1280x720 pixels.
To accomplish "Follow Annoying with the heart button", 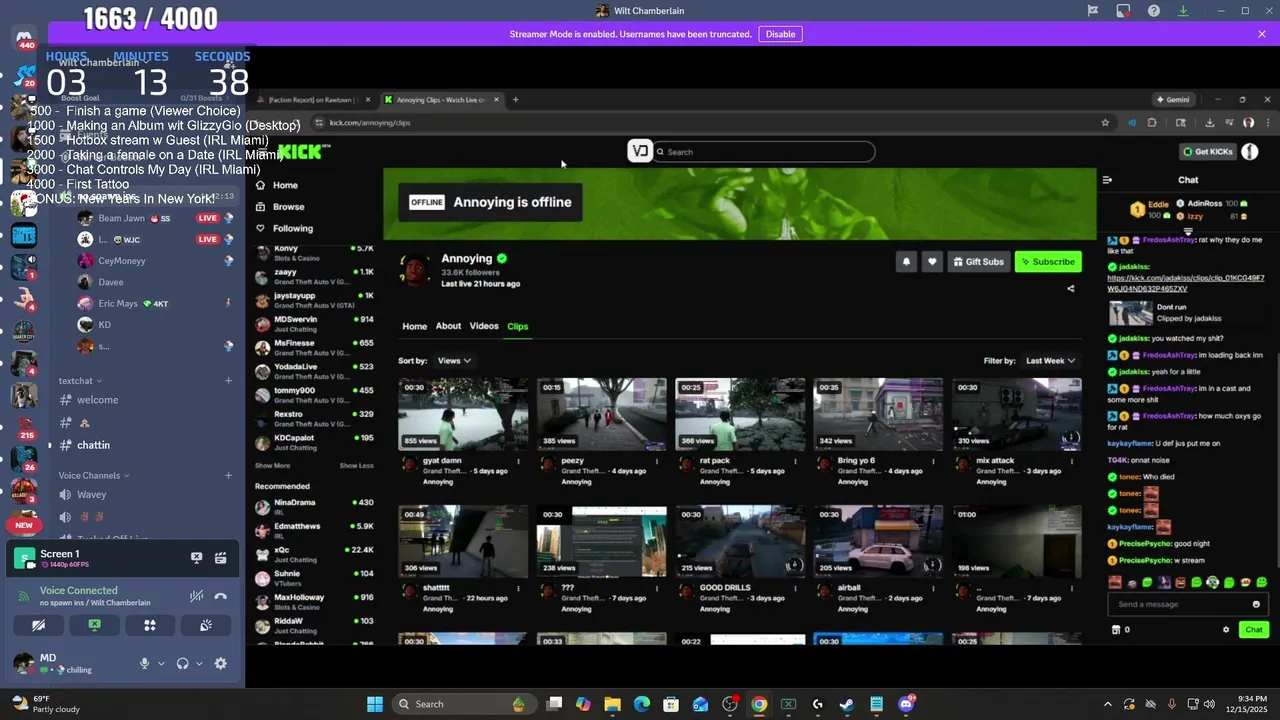I will pyautogui.click(x=932, y=262).
